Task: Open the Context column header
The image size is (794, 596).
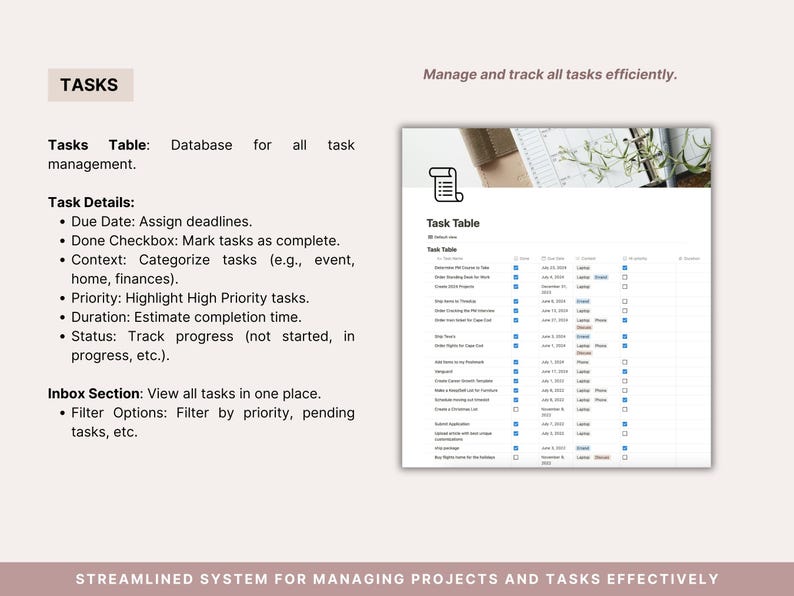Action: point(586,258)
